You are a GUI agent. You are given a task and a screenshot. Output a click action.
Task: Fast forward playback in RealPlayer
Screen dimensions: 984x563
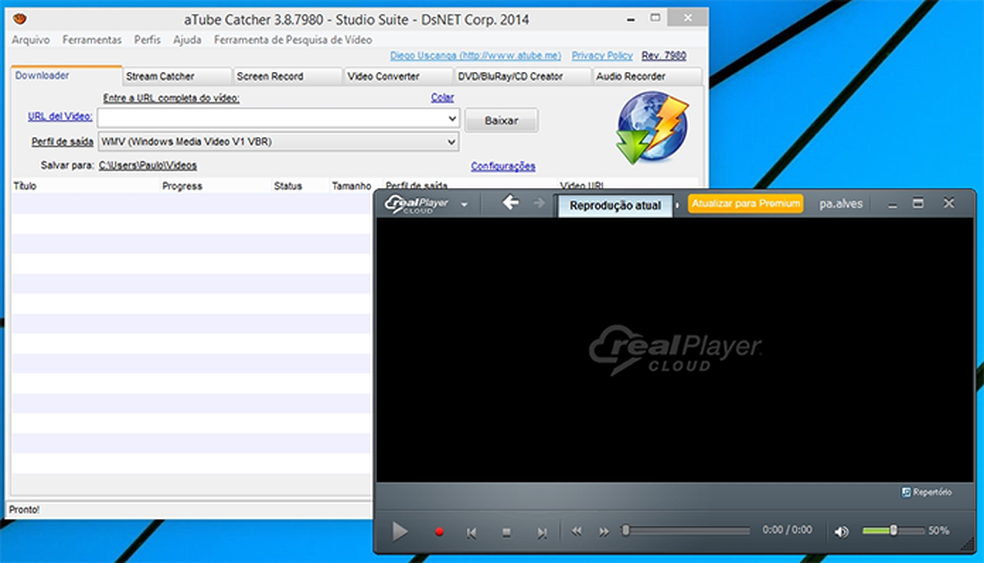point(604,532)
